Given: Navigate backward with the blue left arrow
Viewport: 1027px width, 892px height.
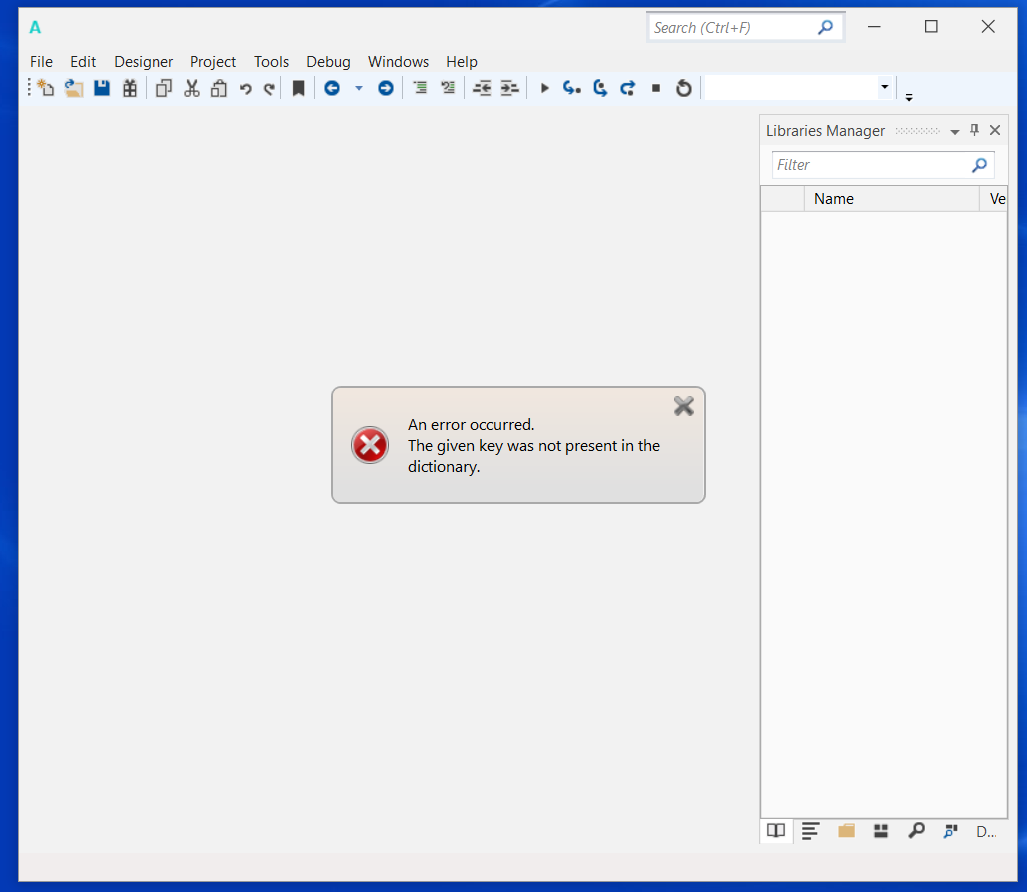Looking at the screenshot, I should point(332,88).
